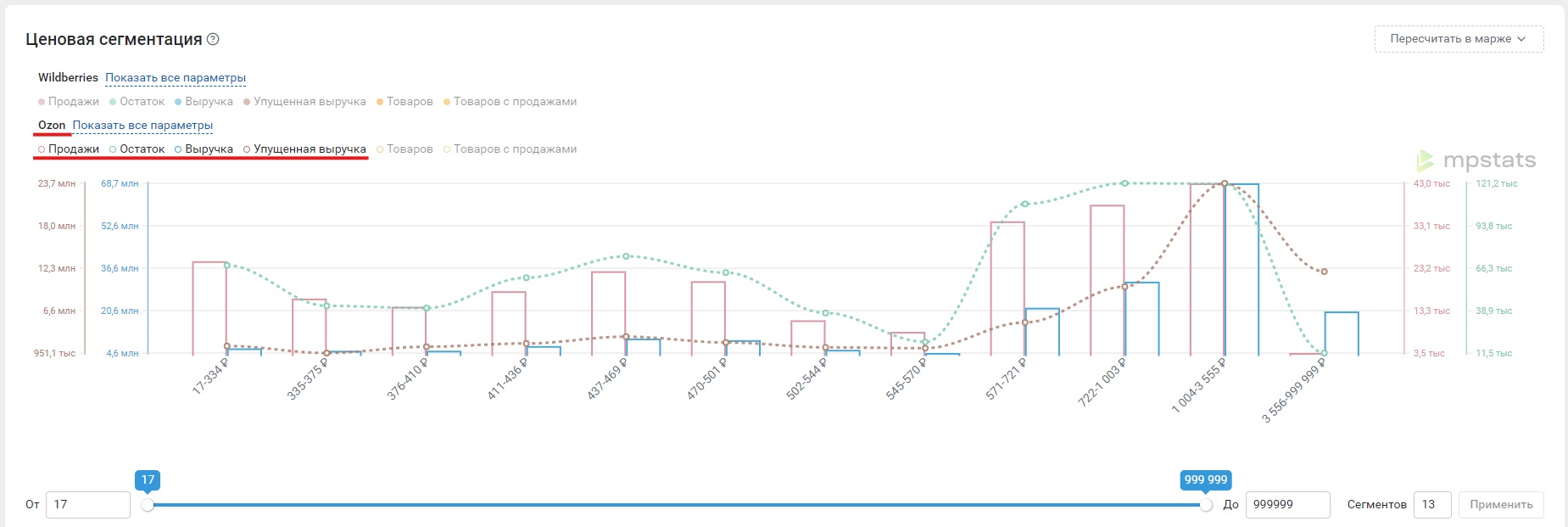Click the 411-436 ₽ segment label

click(x=508, y=378)
